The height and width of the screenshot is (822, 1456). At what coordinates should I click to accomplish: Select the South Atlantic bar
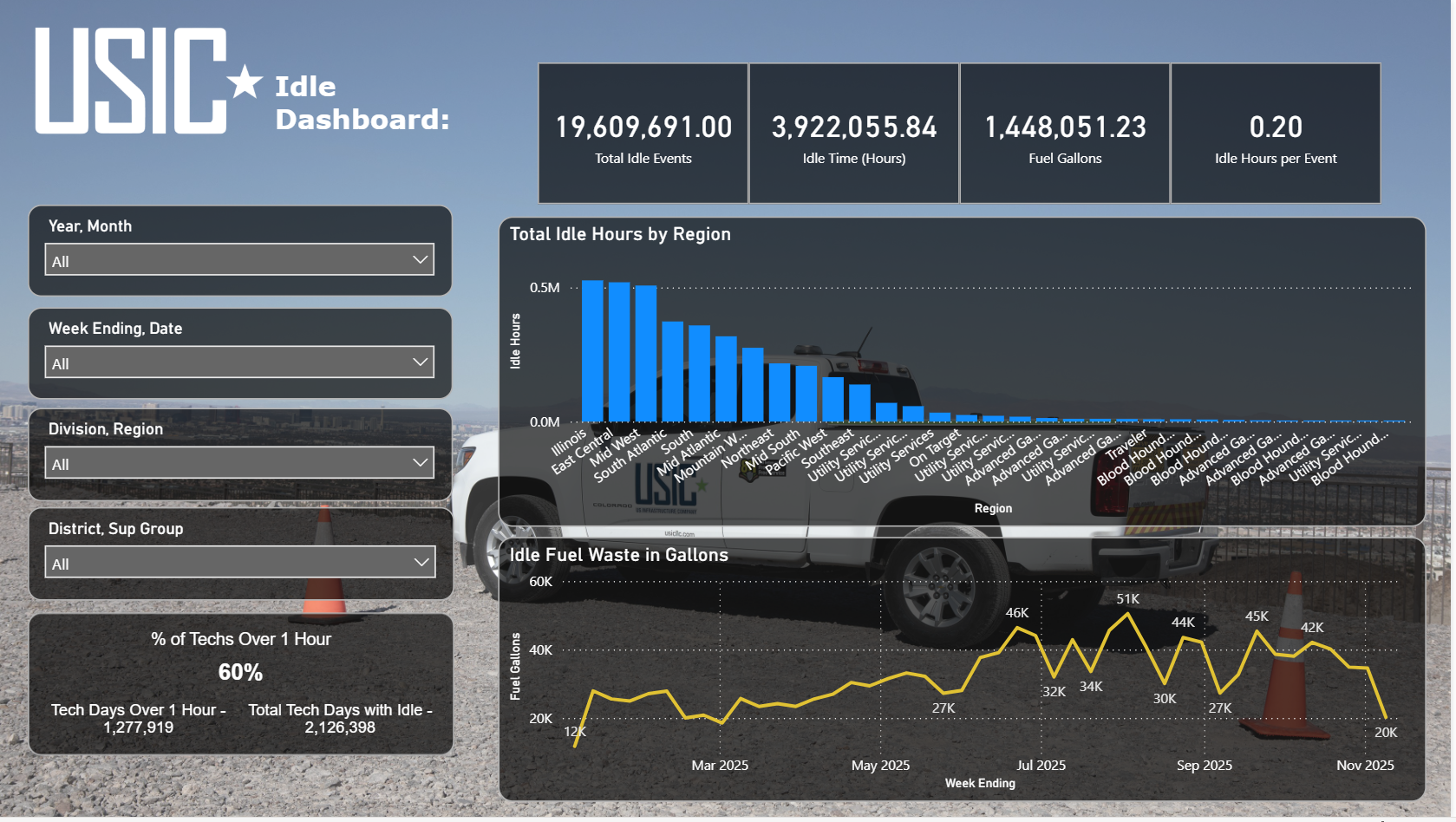coord(673,372)
